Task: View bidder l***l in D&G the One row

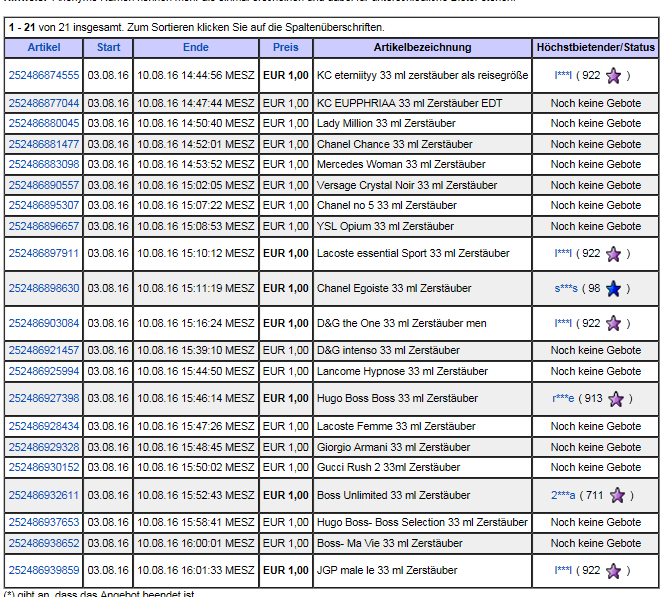Action: coord(563,323)
